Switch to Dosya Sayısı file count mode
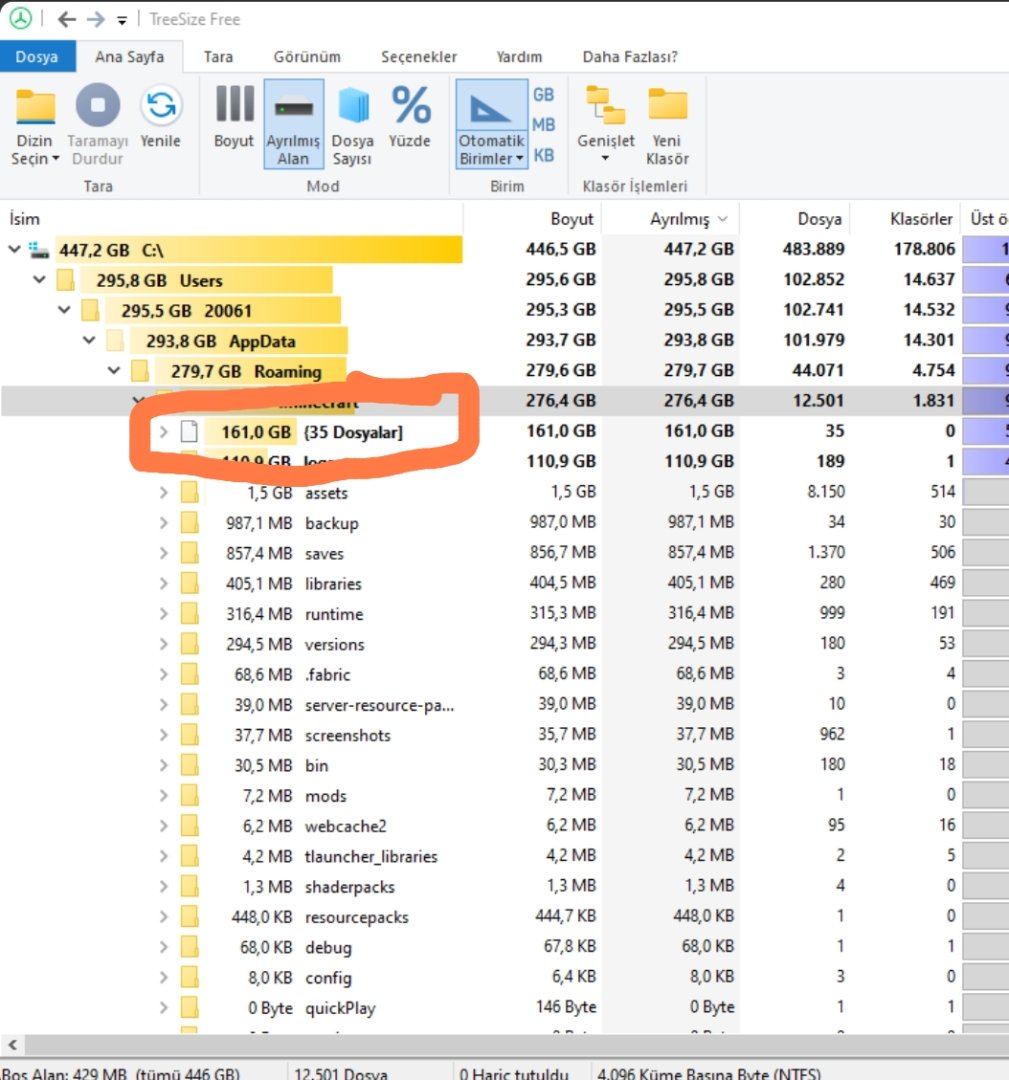 coord(353,124)
